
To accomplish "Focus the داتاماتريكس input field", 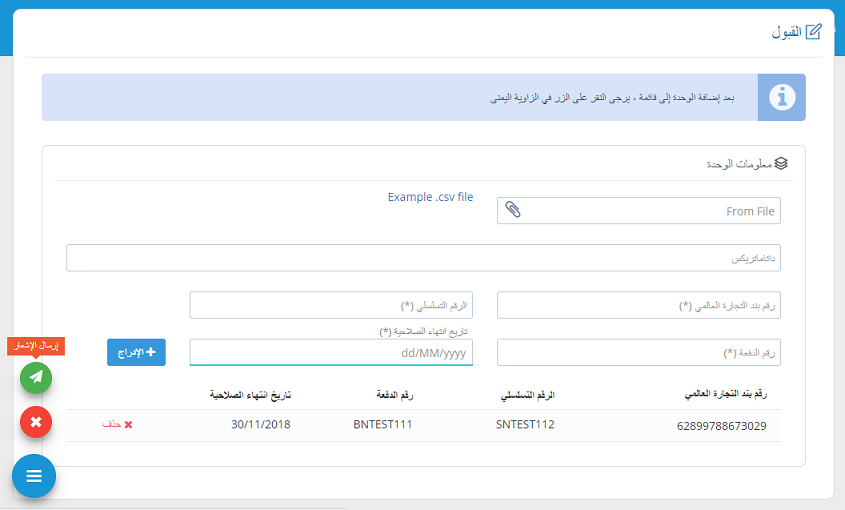I will [423, 258].
